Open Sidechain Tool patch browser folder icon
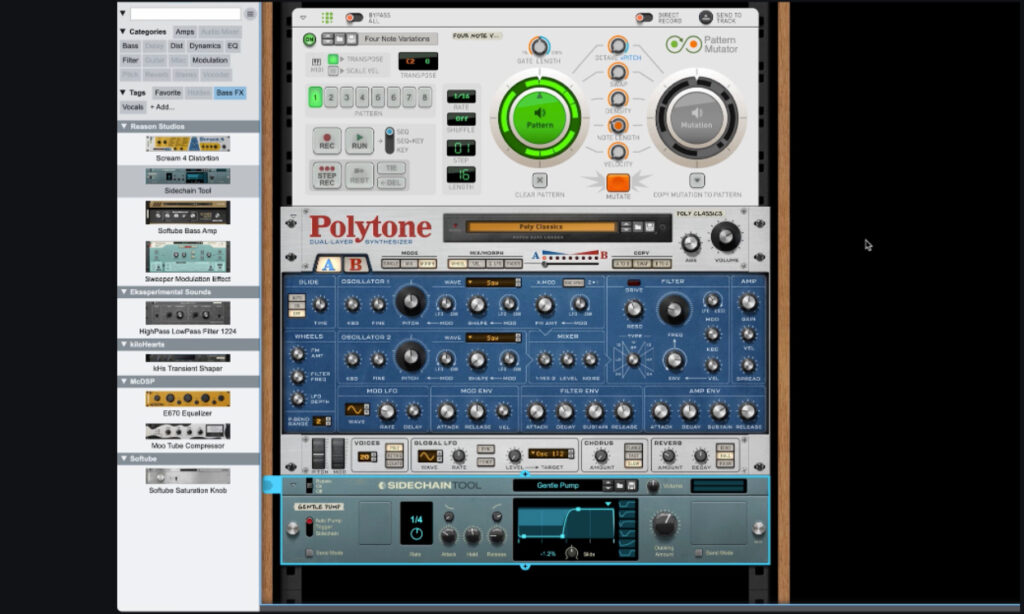This screenshot has height=614, width=1024. tap(620, 485)
